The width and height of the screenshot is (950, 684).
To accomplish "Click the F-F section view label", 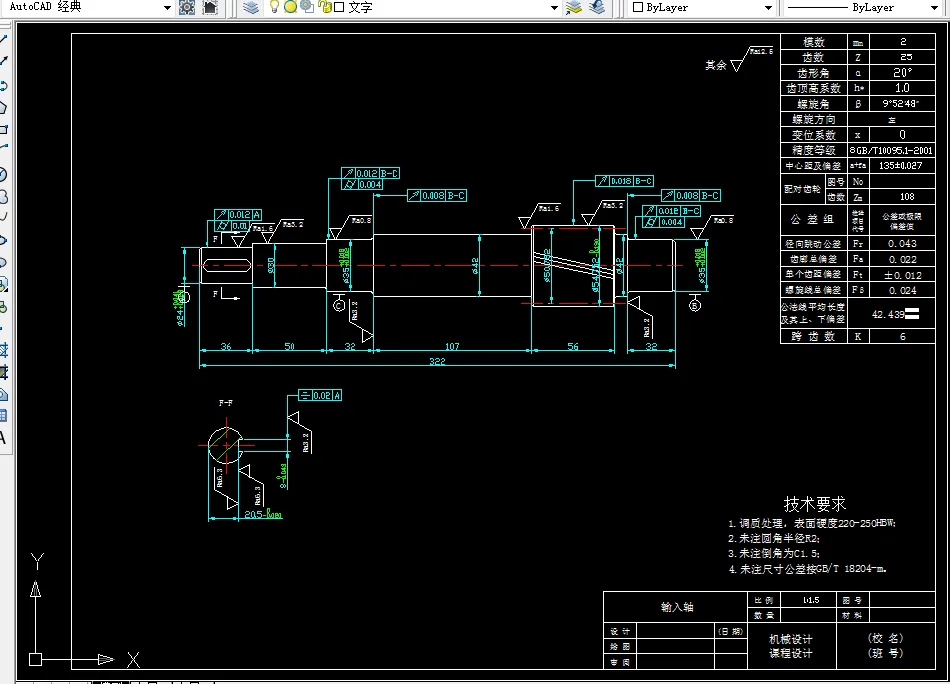I will 225,403.
